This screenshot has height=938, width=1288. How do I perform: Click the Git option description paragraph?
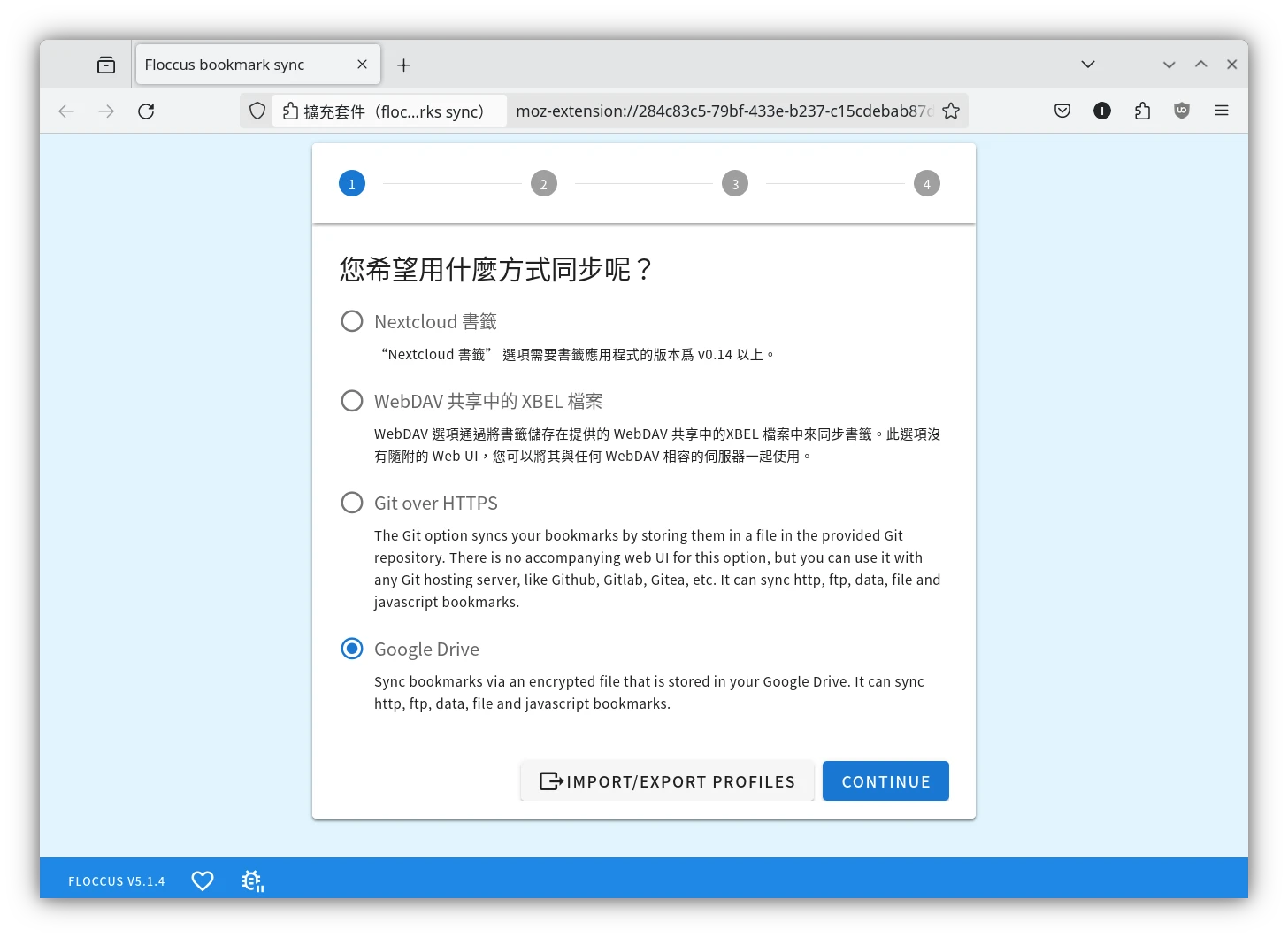tap(657, 569)
